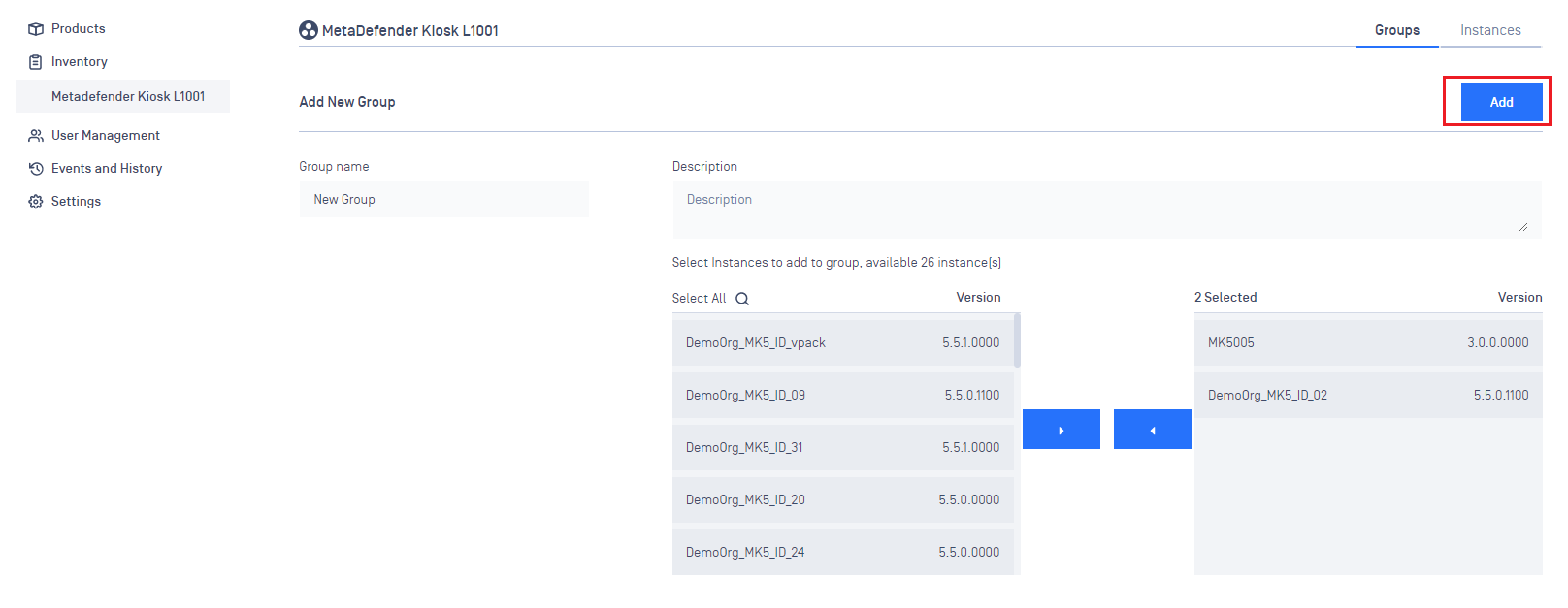Viewport: 1568px width, 608px height.
Task: Open Settings in the sidebar
Action: pos(76,202)
